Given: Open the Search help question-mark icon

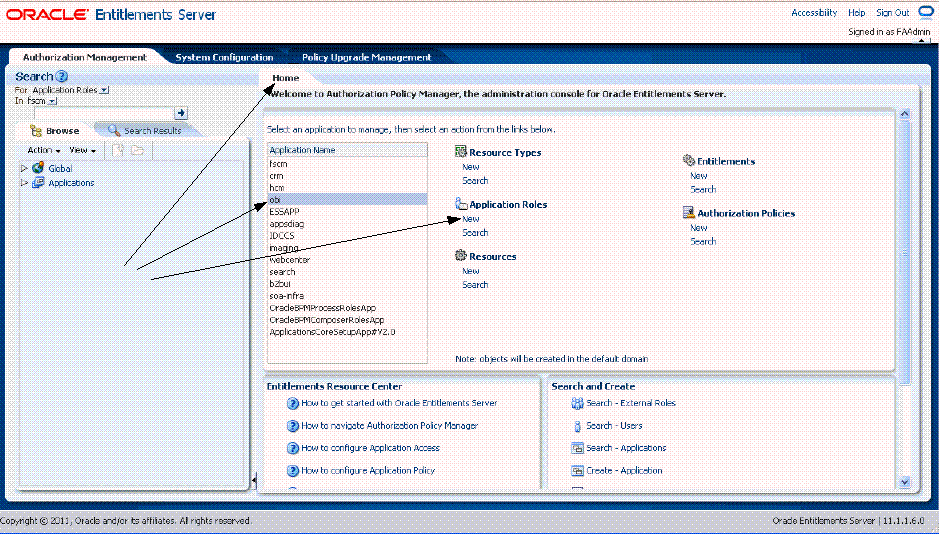Looking at the screenshot, I should (x=61, y=77).
